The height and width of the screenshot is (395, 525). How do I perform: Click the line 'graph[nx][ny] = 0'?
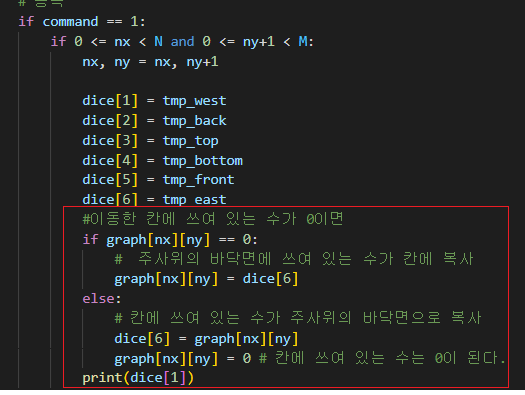click(182, 359)
